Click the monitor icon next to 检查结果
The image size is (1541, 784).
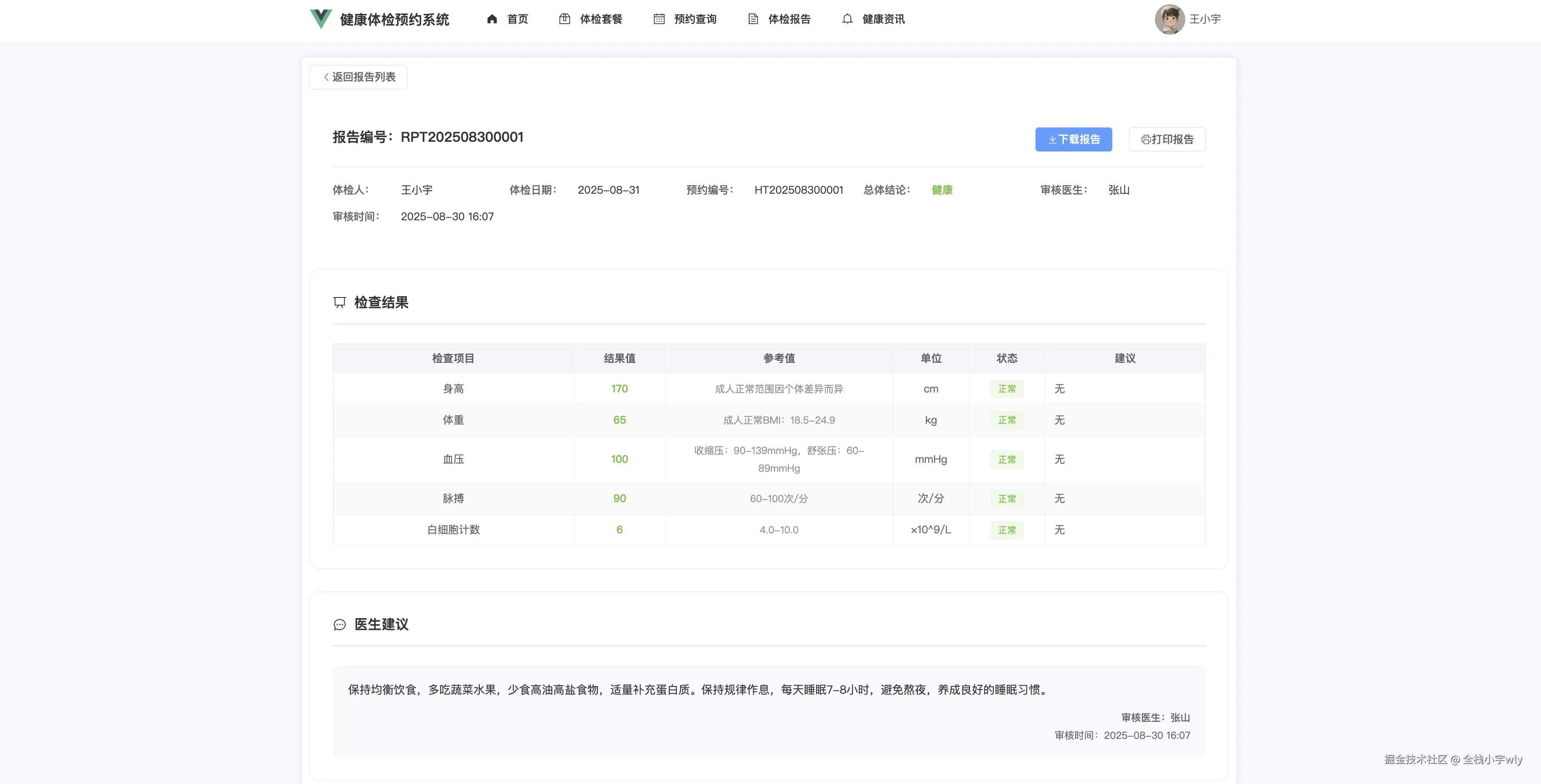click(x=339, y=302)
